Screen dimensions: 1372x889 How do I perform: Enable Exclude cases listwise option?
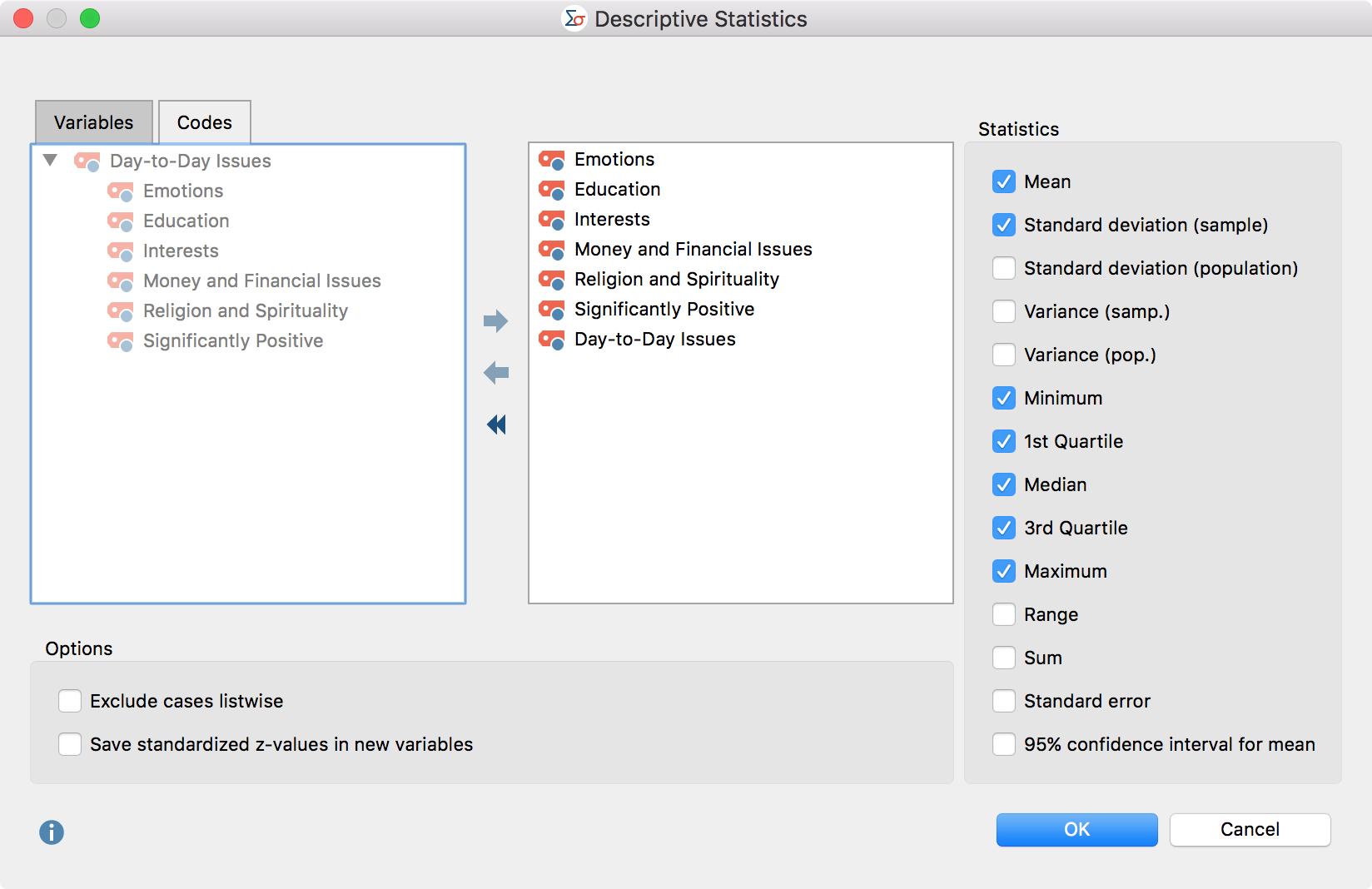coord(70,701)
